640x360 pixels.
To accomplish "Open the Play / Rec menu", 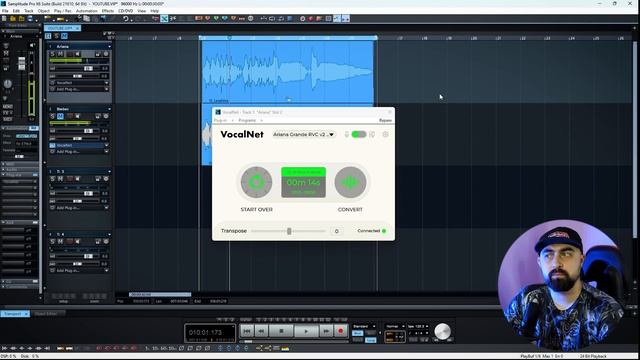I will pyautogui.click(x=63, y=11).
